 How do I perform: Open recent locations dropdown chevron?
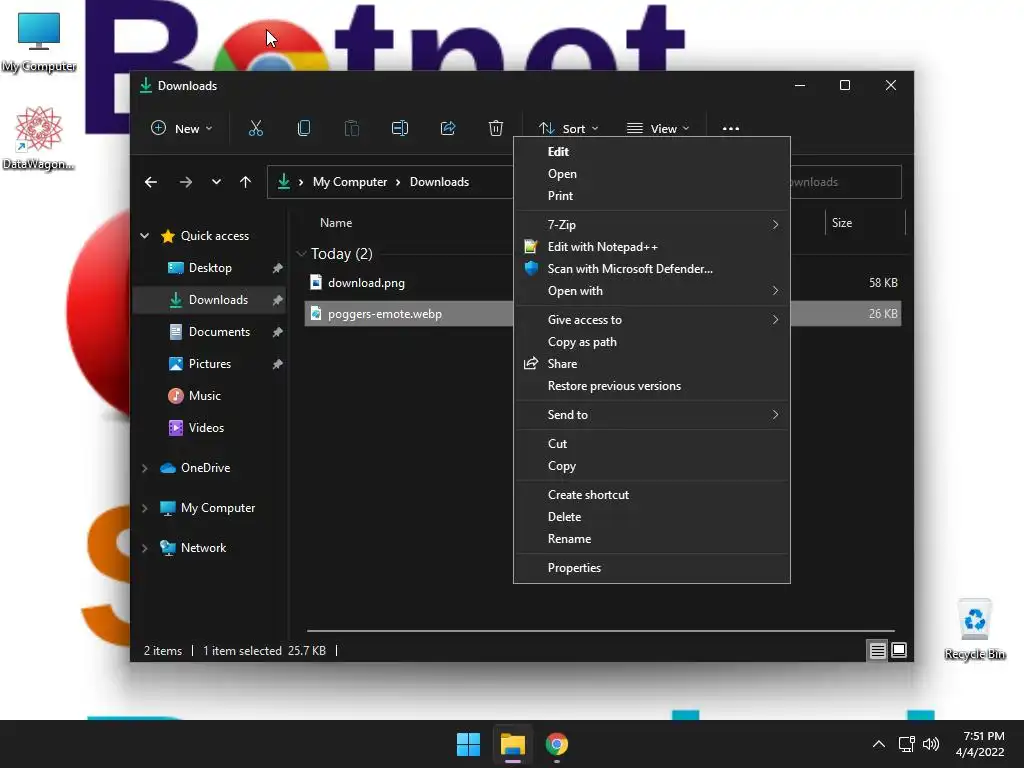[x=216, y=182]
